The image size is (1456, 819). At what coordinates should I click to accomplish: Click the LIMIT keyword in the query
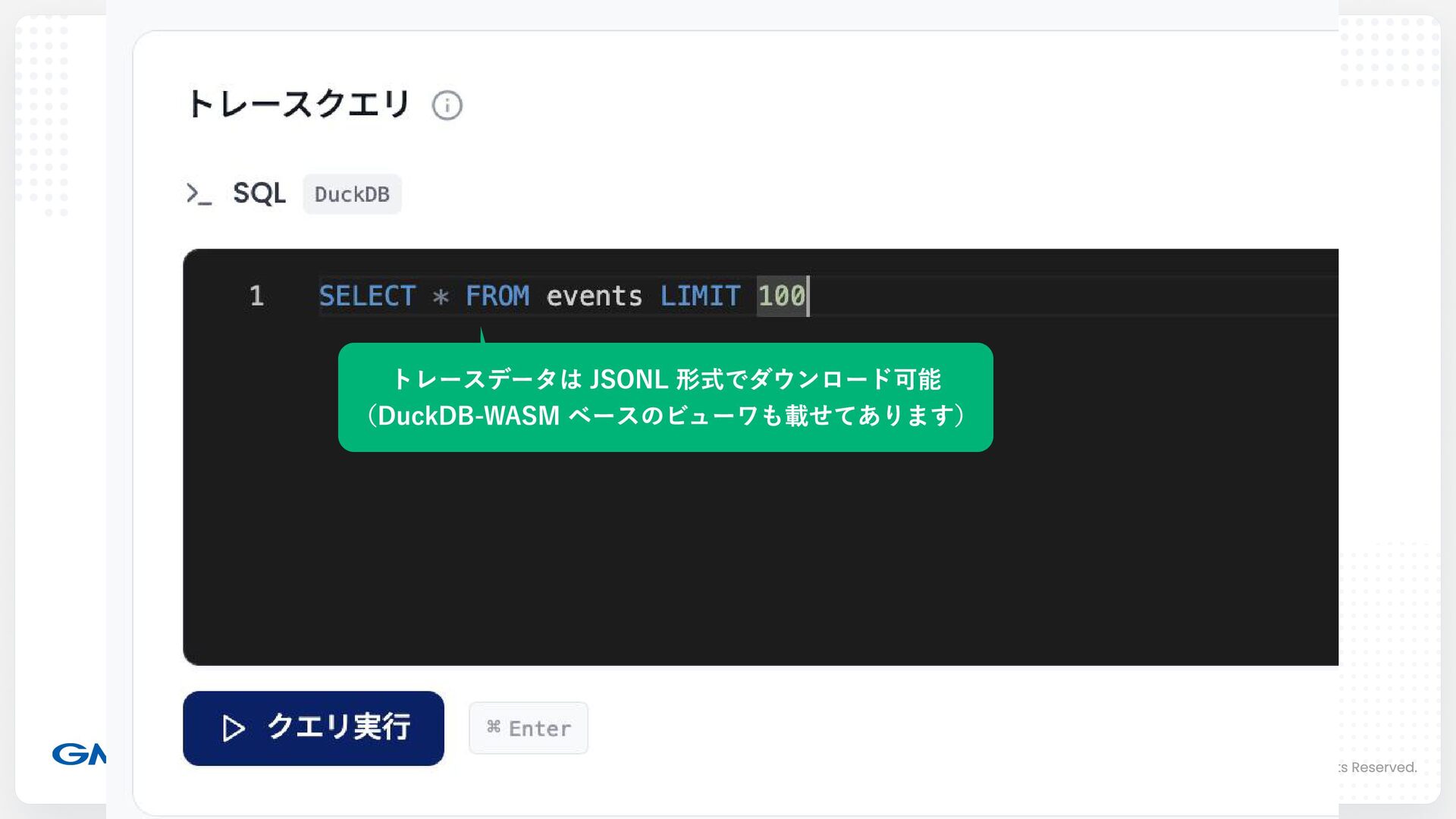[x=700, y=296]
